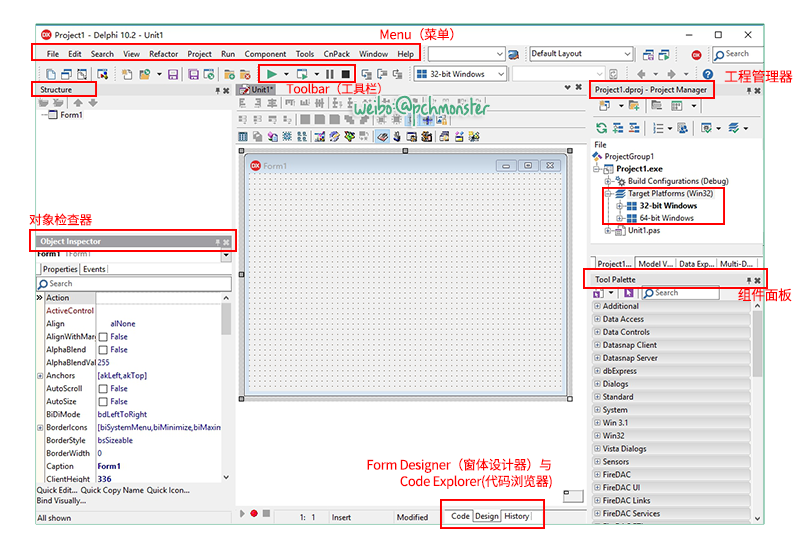Viewport: 800px width, 549px height.
Task: Click the purple Save icon
Action: tap(173, 74)
